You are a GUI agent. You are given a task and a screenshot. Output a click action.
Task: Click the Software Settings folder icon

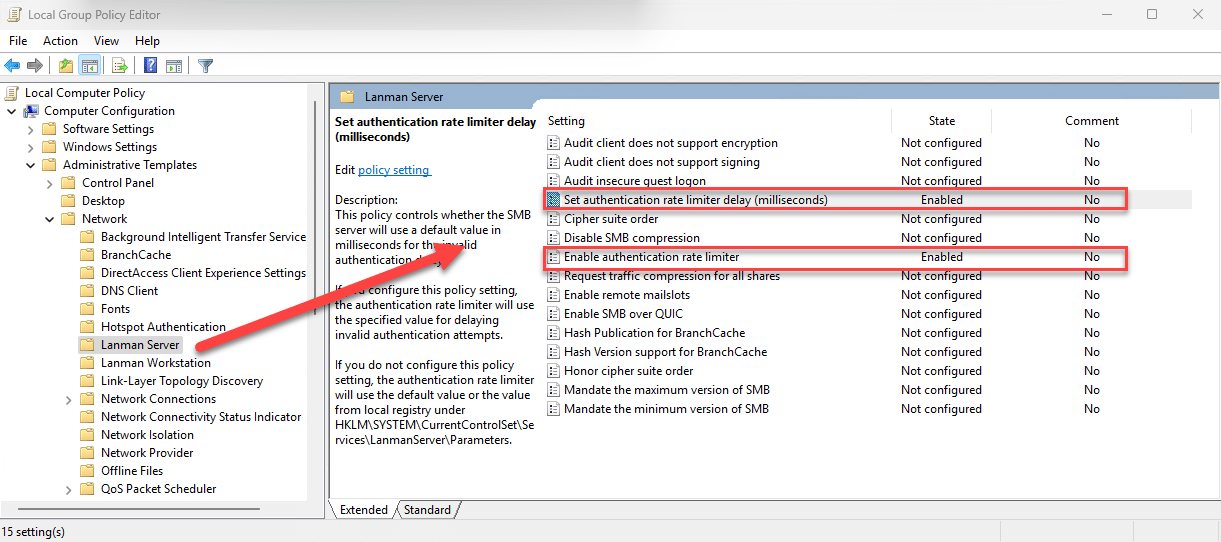(x=50, y=129)
